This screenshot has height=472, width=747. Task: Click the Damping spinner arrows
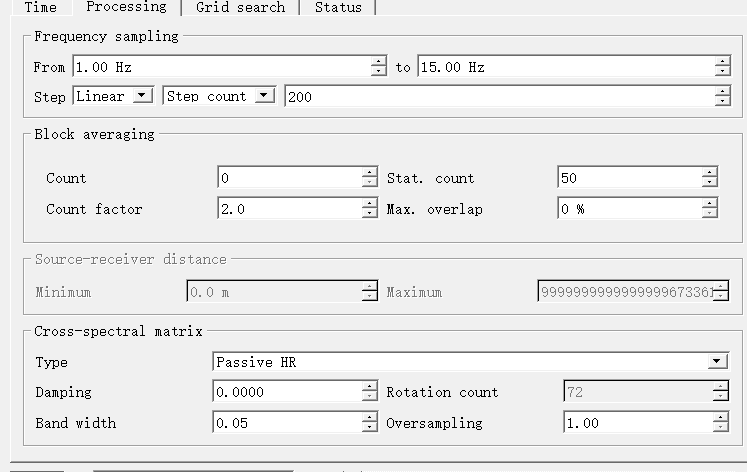pyautogui.click(x=370, y=392)
